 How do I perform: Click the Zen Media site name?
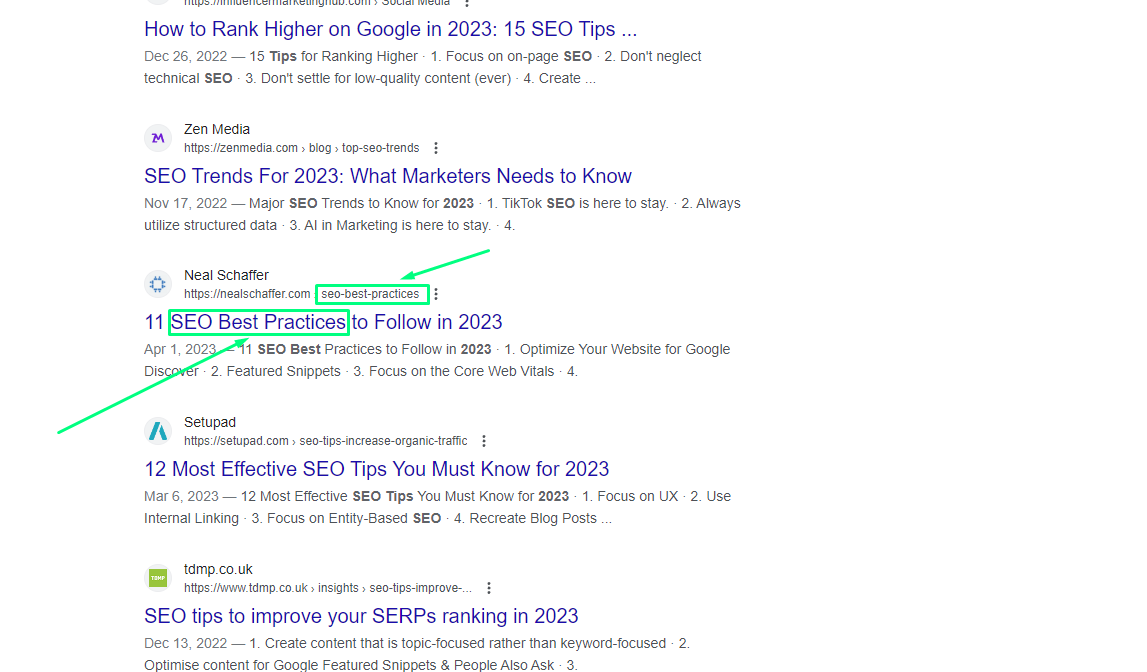click(217, 129)
